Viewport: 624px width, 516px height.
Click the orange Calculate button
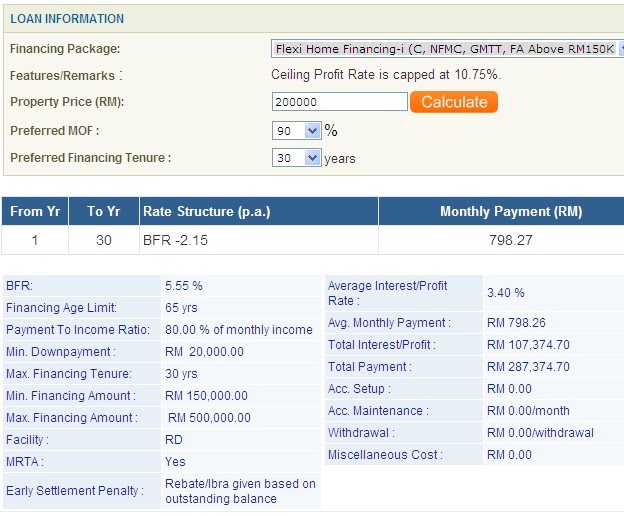pyautogui.click(x=454, y=102)
